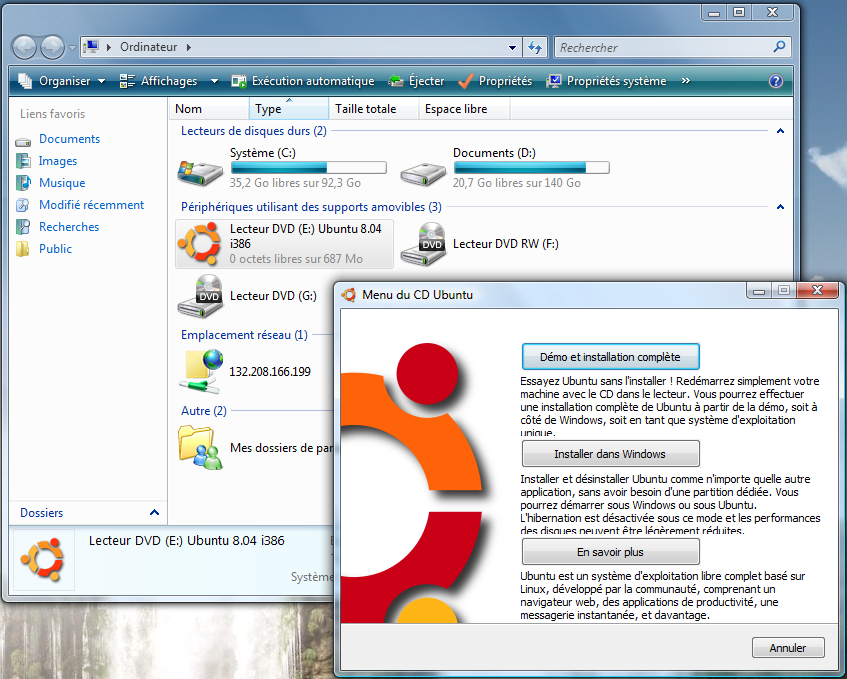Viewport: 847px width, 679px height.
Task: Collapse the Lecteurs de disques durs group
Action: point(780,131)
